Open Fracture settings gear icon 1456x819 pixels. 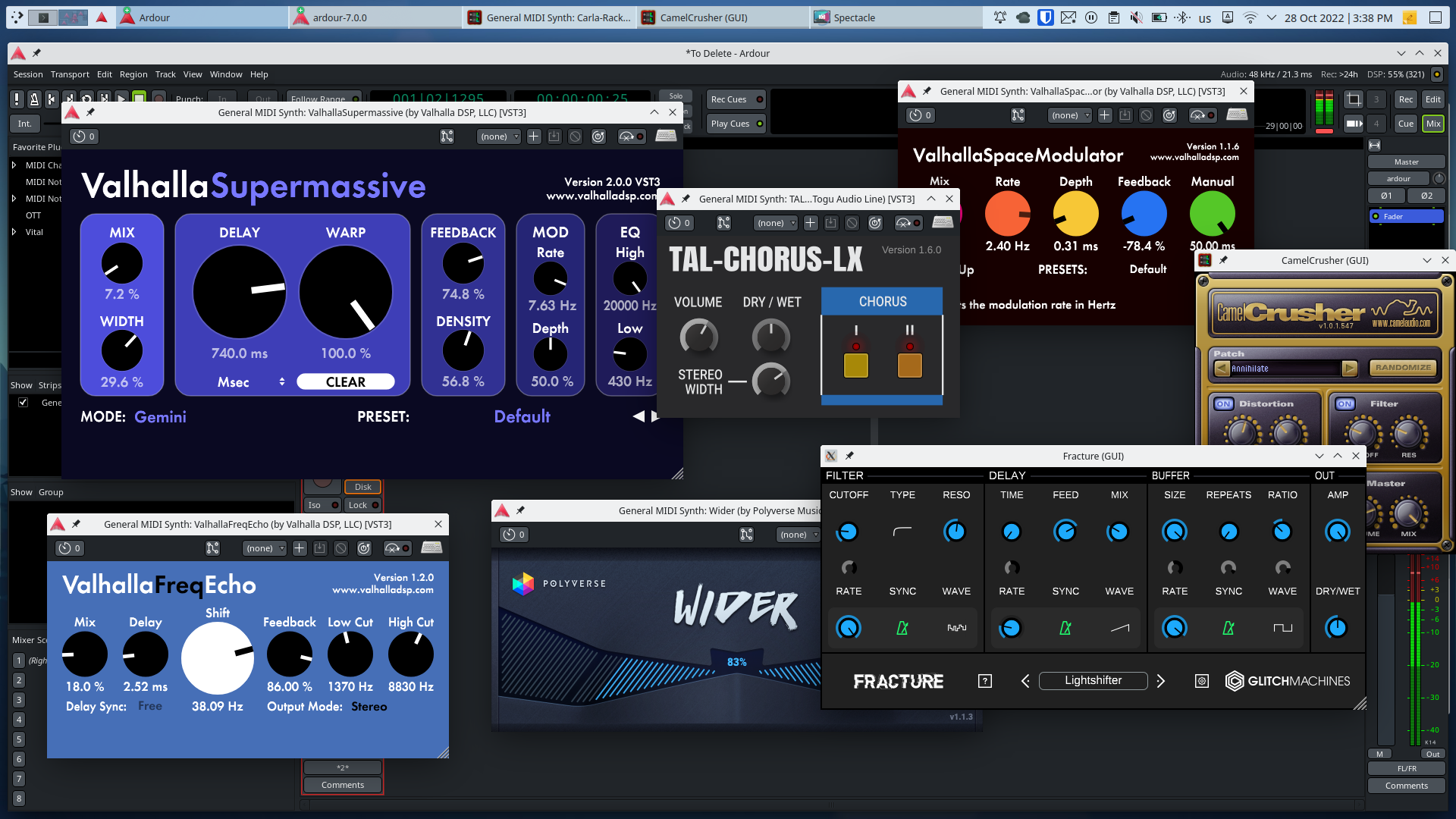(x=1202, y=681)
